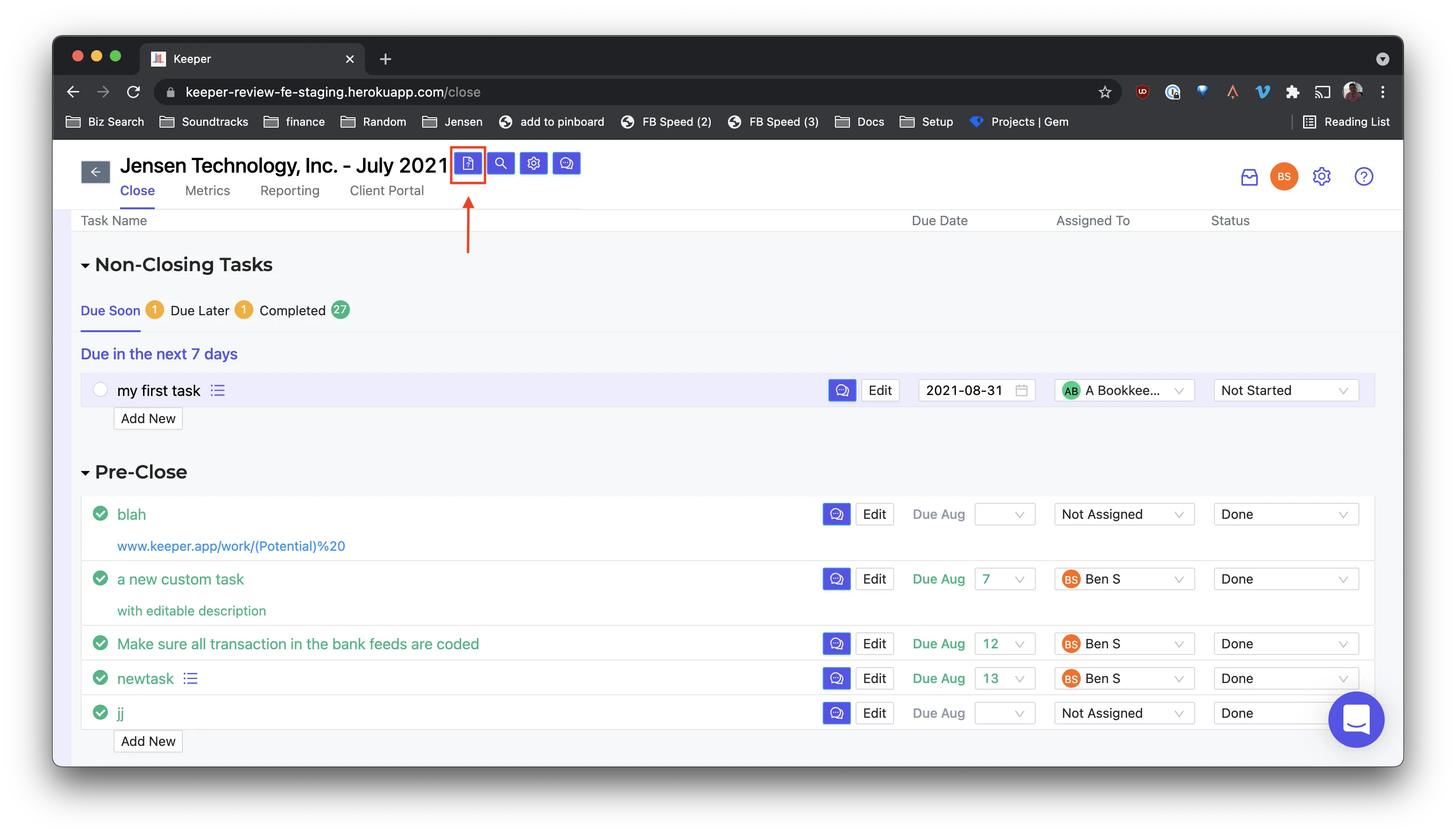Uncheck the jj task checkmark
The height and width of the screenshot is (836, 1456).
point(100,713)
